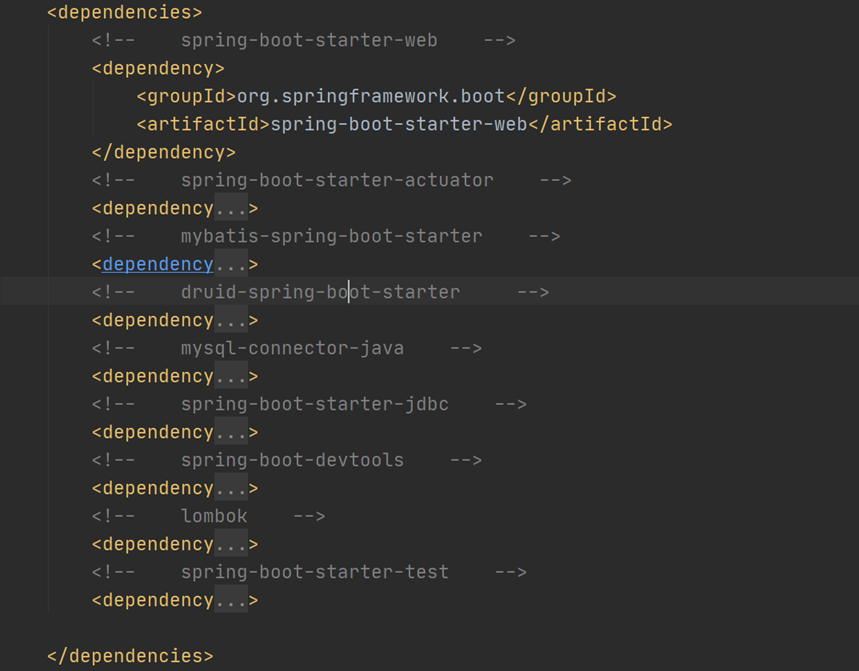Follow the underlined blue dependency link
This screenshot has width=859, height=671.
158,265
